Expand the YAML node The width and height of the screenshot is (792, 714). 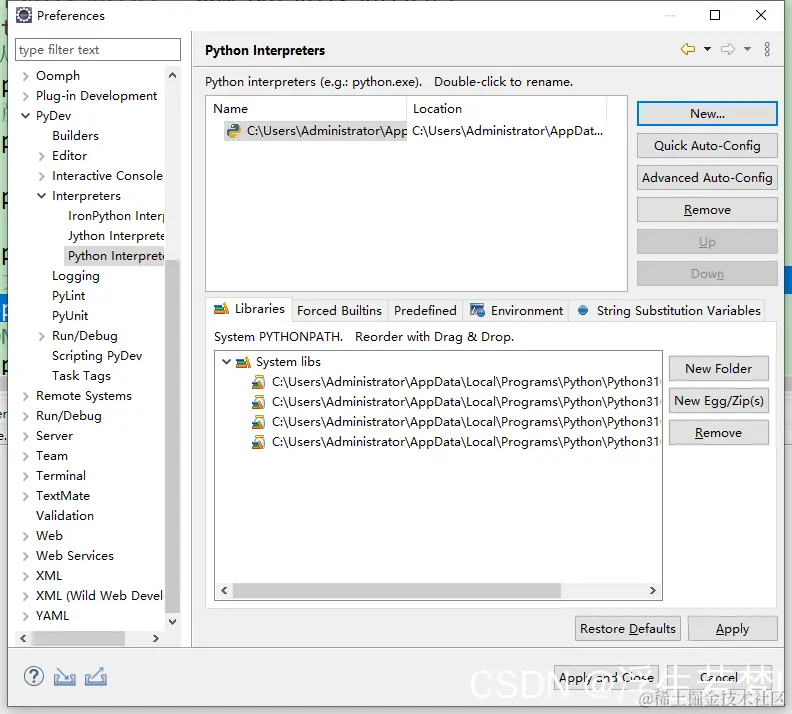pos(25,616)
